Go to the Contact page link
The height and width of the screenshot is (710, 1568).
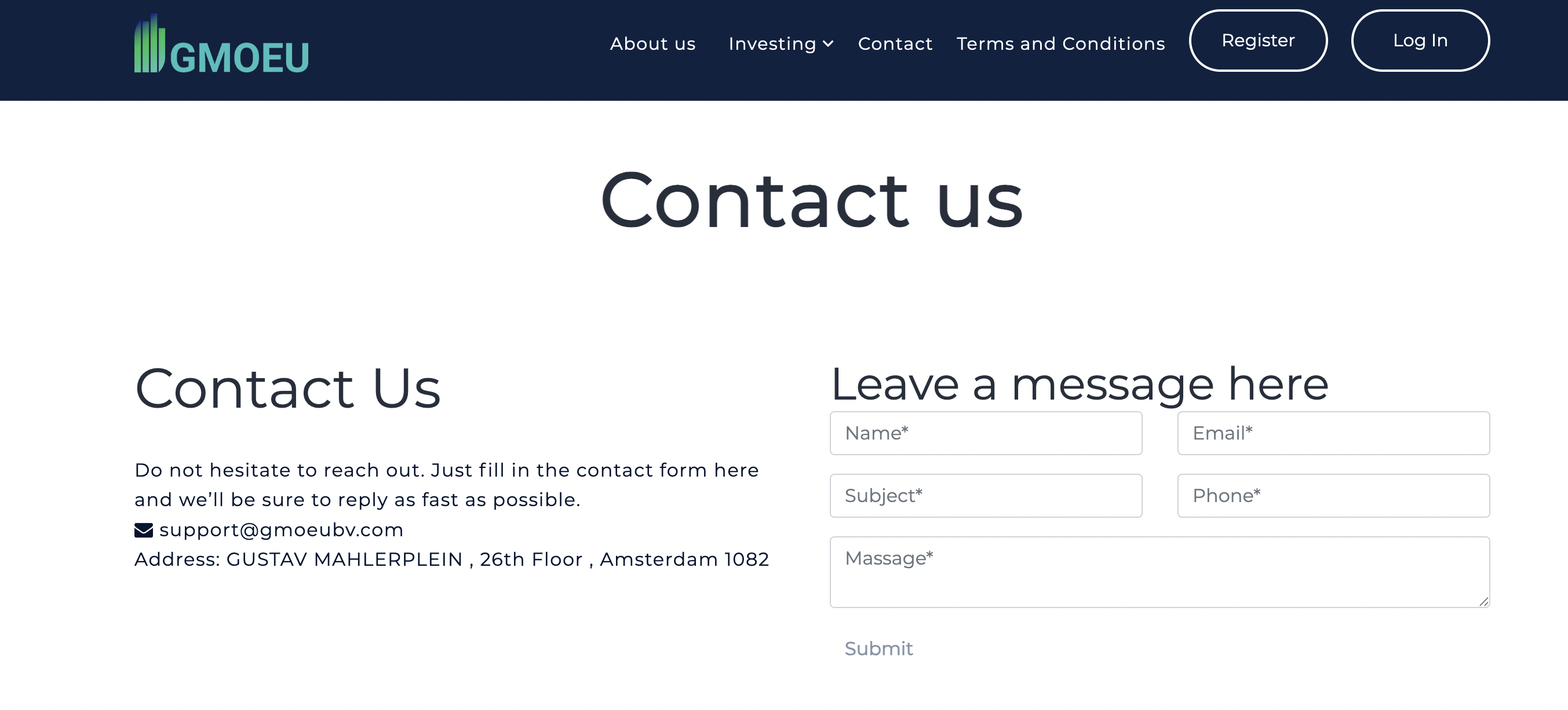895,44
